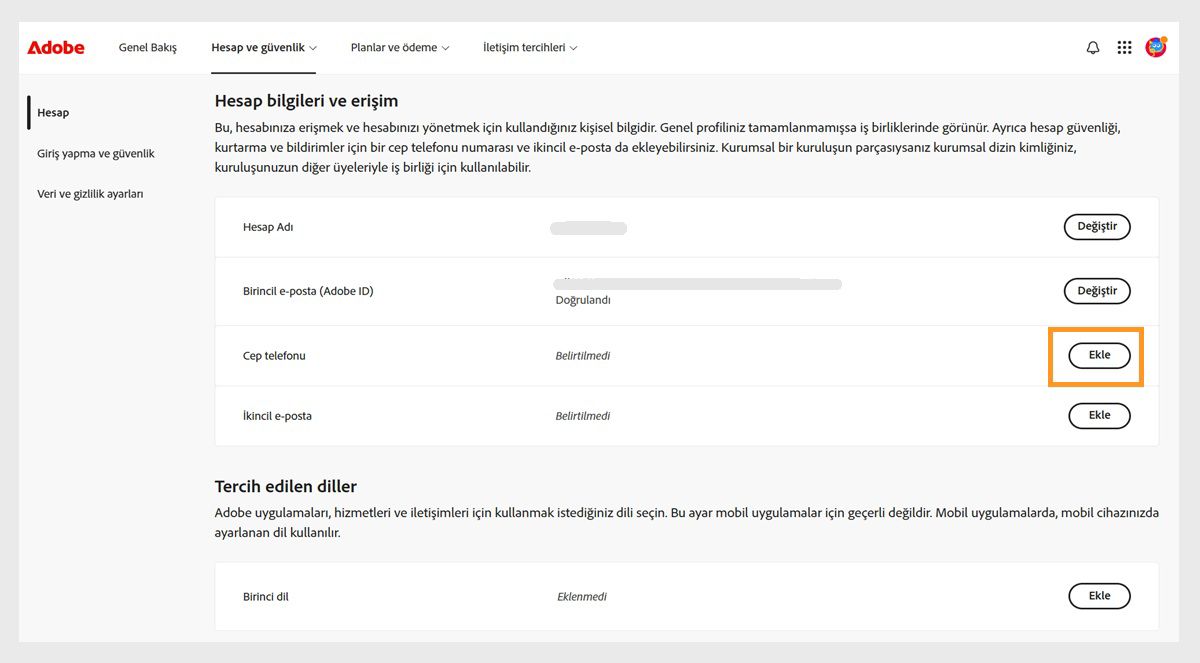Image resolution: width=1200 pixels, height=663 pixels.
Task: Expand the Hesap ve güvenlik dropdown chevron
Action: pos(312,46)
